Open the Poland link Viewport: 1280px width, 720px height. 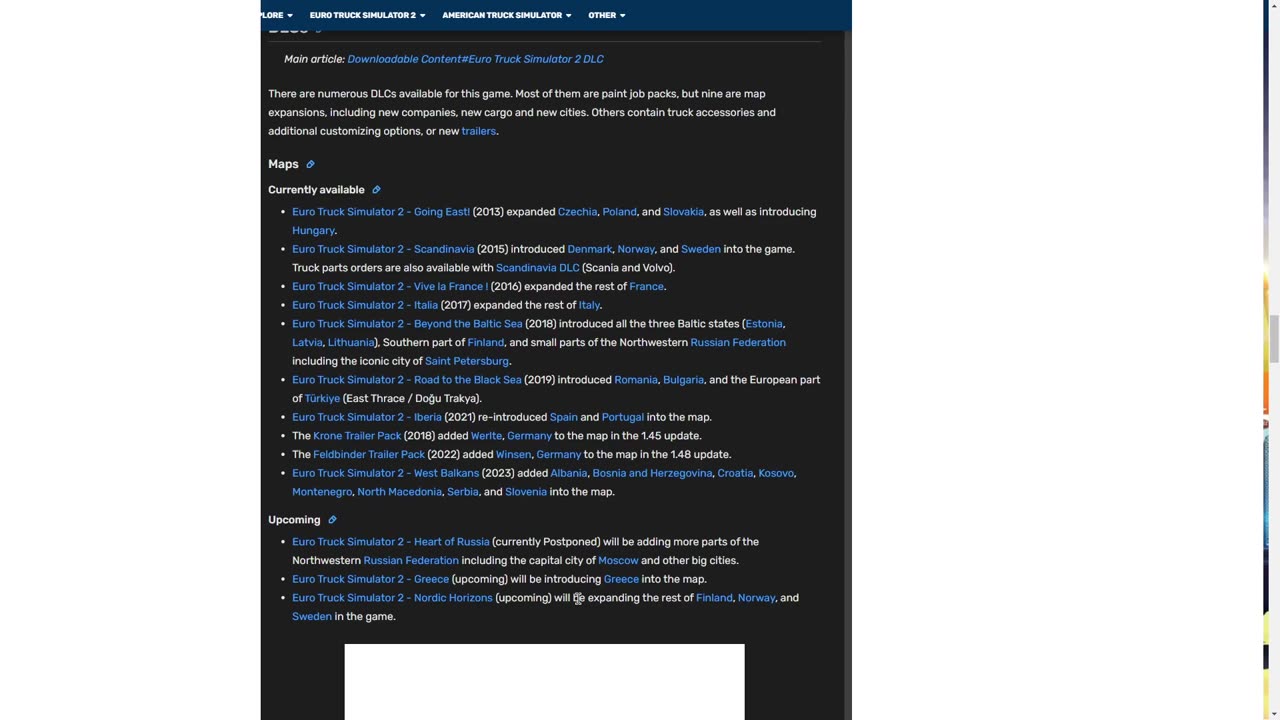(x=619, y=212)
